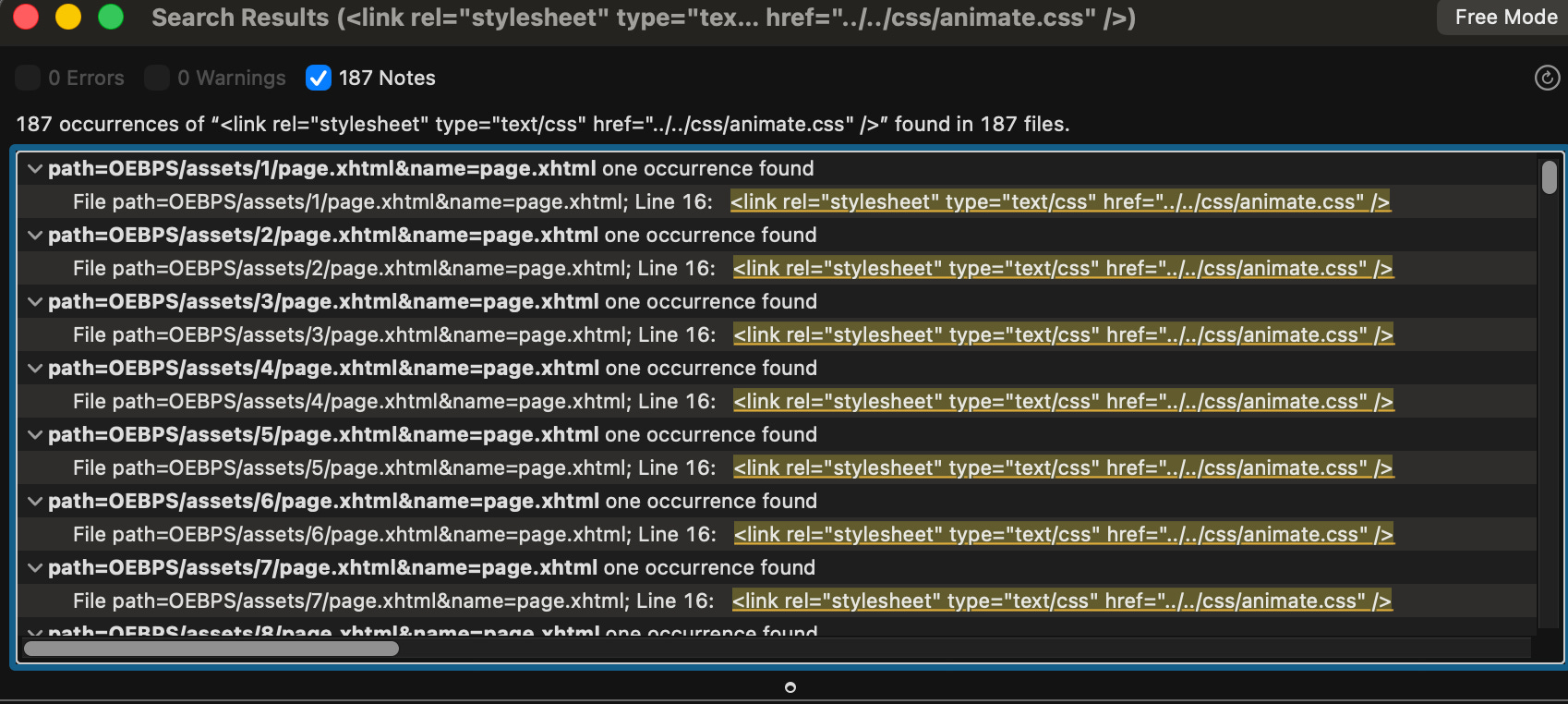Collapse the assets/5/page.xhtml result group
The width and height of the screenshot is (1568, 704).
[x=35, y=434]
